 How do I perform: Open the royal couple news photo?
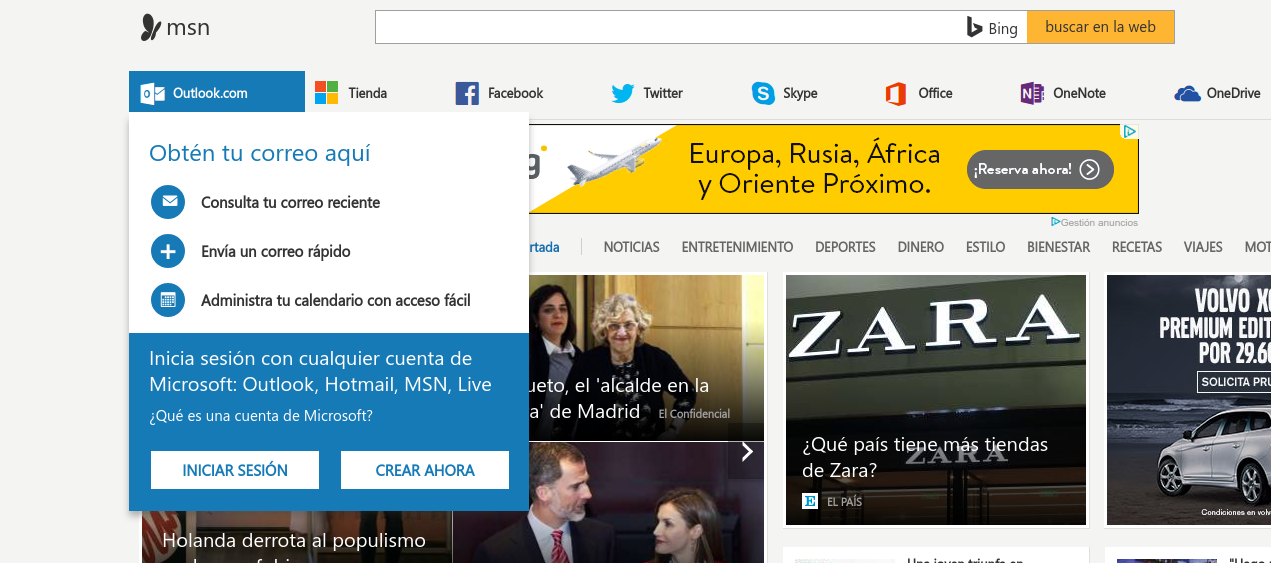609,502
